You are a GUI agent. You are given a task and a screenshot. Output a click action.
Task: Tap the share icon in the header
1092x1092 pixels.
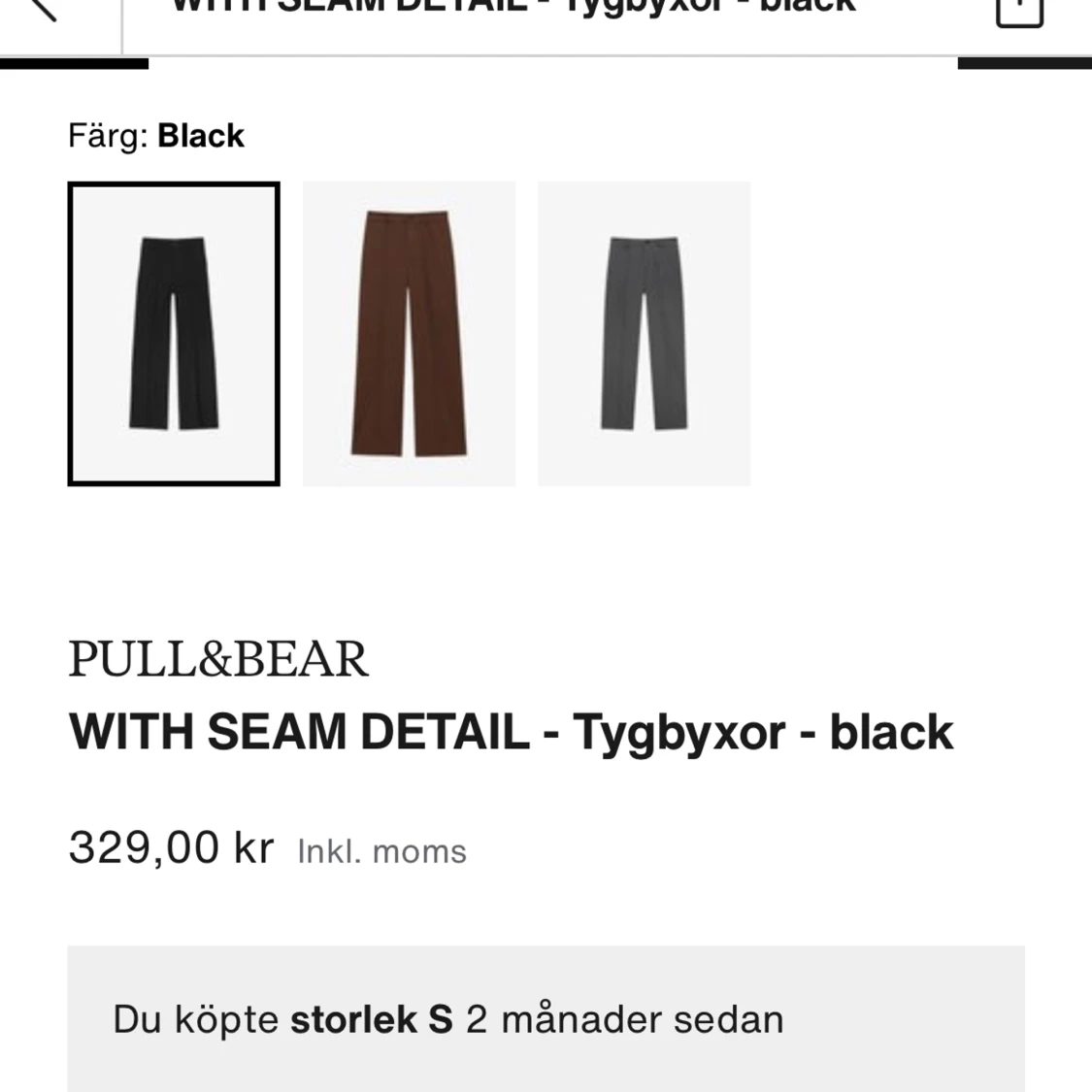pyautogui.click(x=1019, y=10)
